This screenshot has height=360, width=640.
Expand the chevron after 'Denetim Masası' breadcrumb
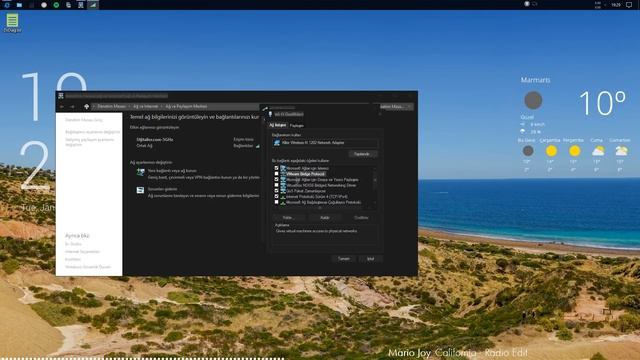coord(129,107)
